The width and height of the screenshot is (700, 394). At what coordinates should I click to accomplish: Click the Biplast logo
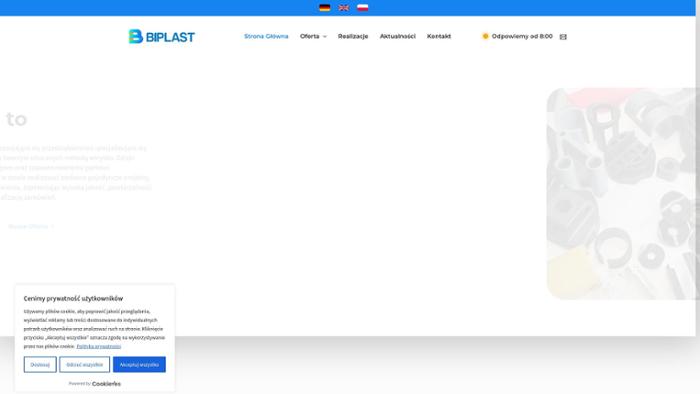tap(162, 37)
